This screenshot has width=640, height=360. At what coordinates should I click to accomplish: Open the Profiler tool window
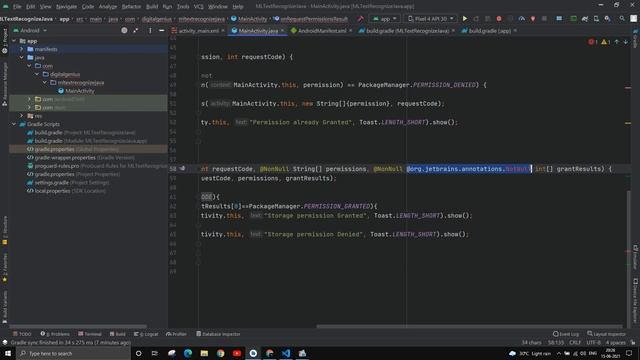coord(176,334)
